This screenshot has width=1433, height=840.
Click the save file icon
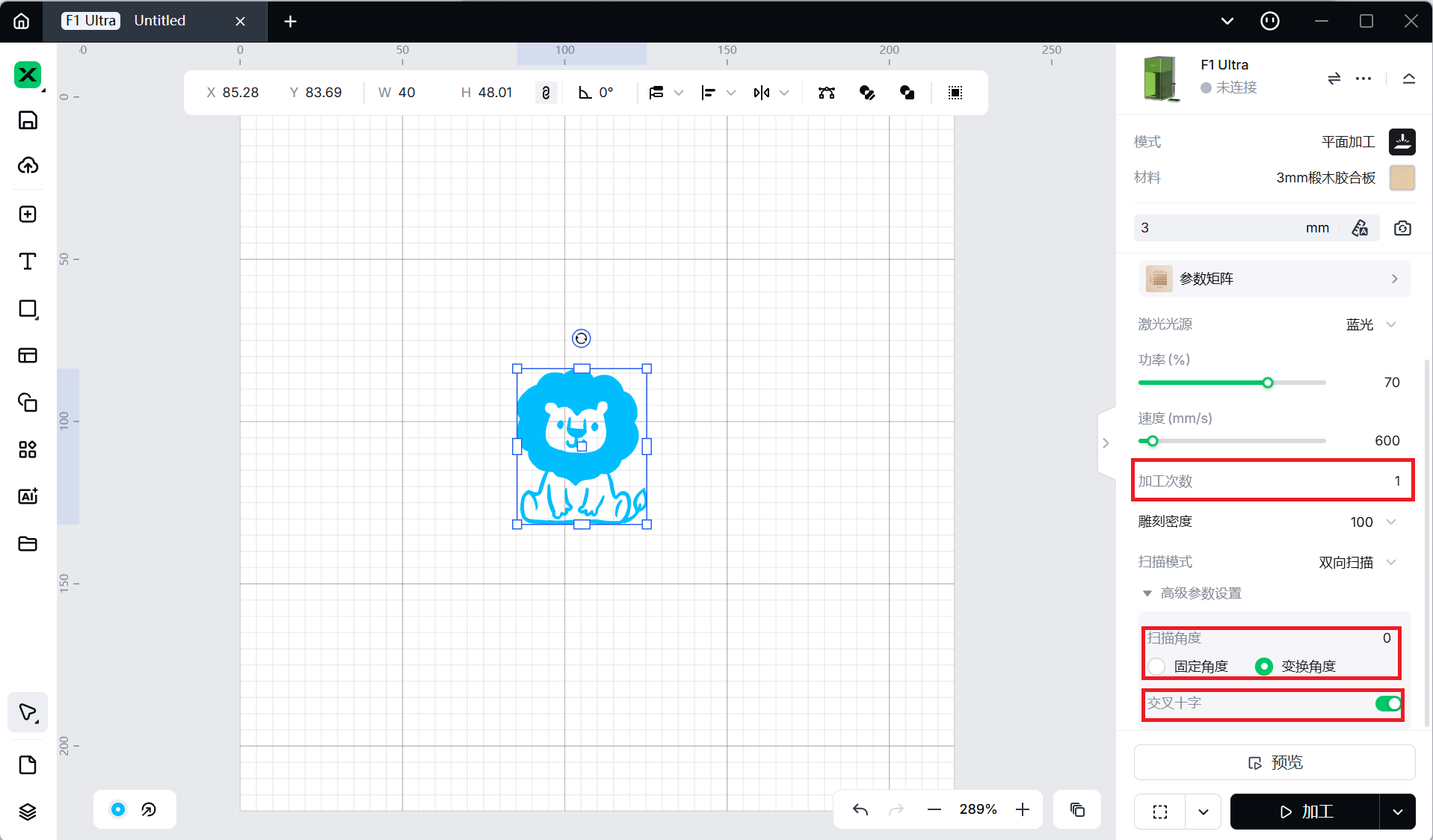click(x=28, y=120)
